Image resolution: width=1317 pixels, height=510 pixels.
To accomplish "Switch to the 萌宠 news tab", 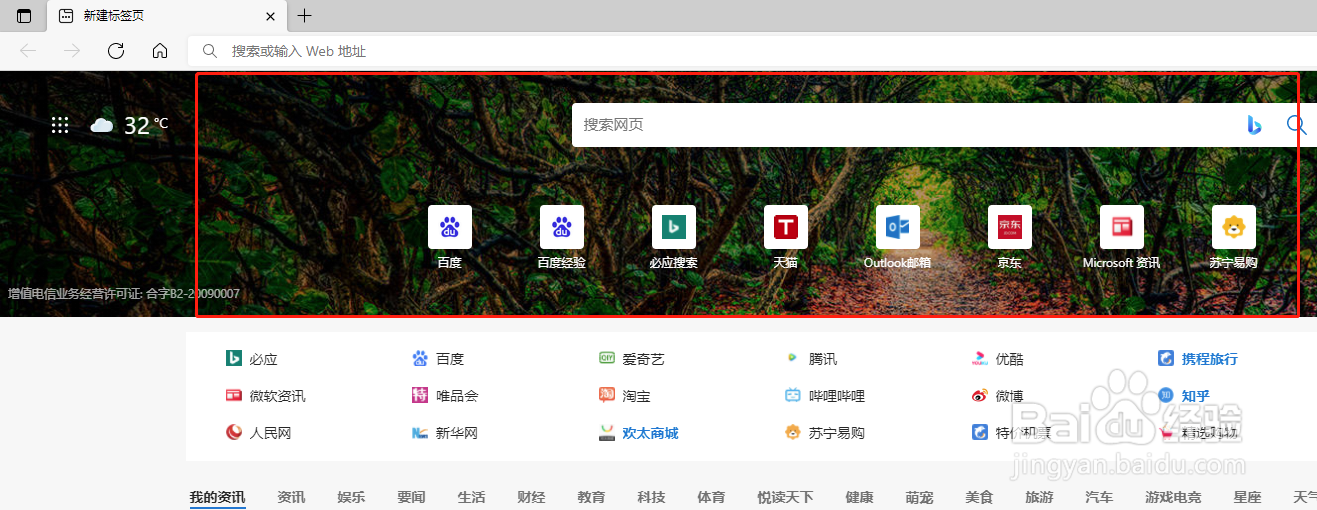I will [x=919, y=497].
